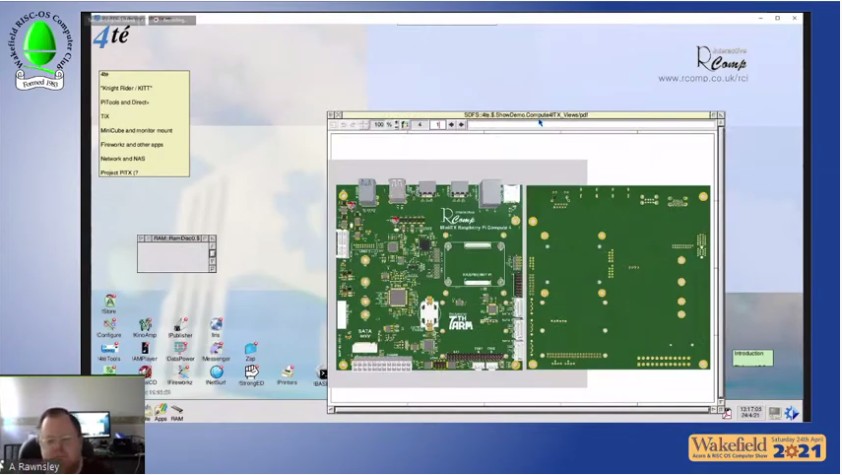
Task: Launch the Publisher desktop icon
Action: pyautogui.click(x=180, y=327)
